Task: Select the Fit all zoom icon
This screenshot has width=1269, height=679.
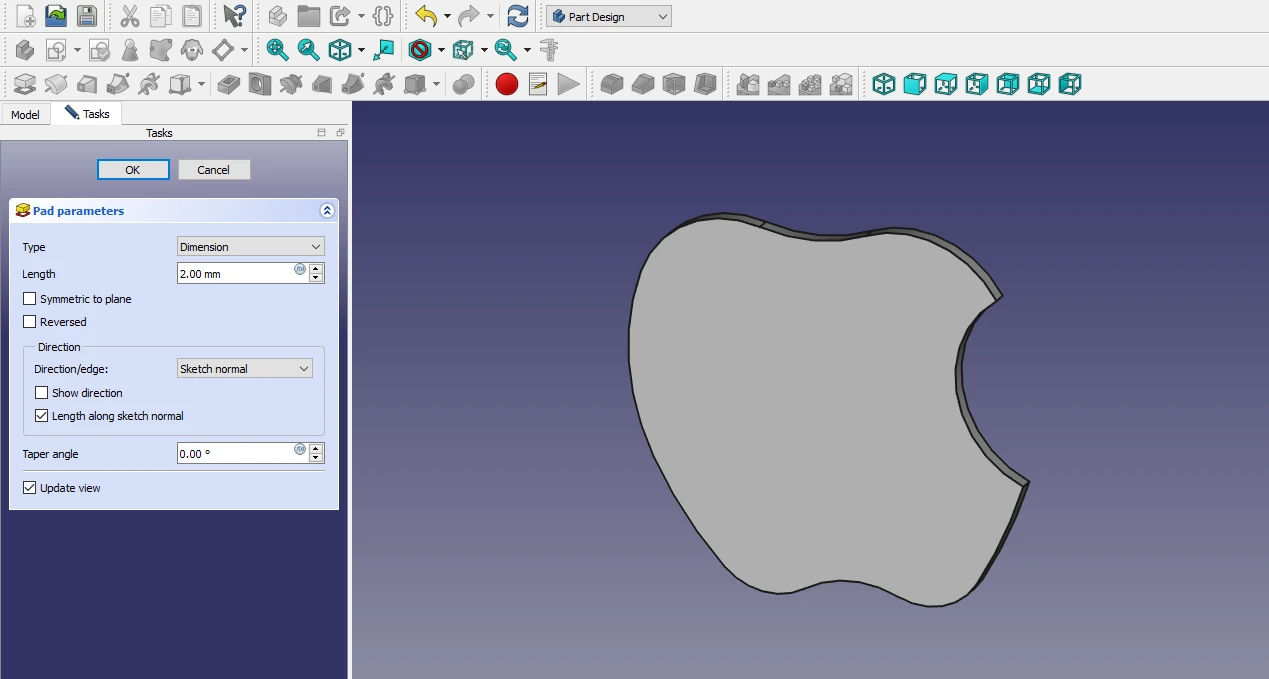Action: coord(277,49)
